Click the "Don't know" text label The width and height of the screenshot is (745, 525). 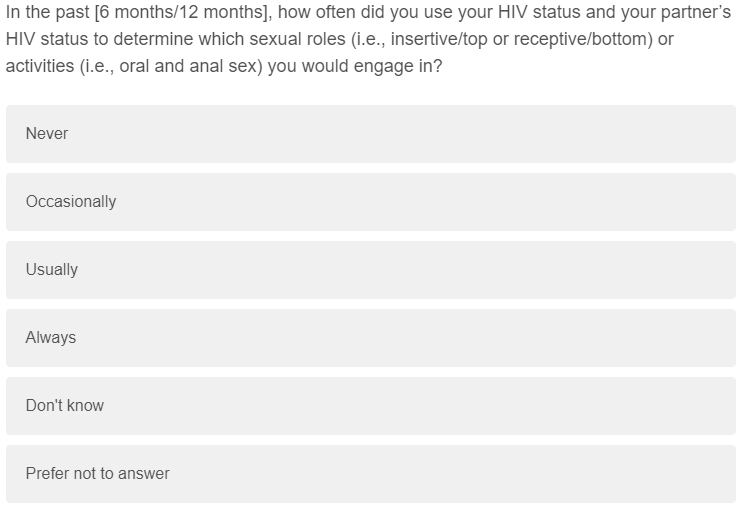point(65,406)
